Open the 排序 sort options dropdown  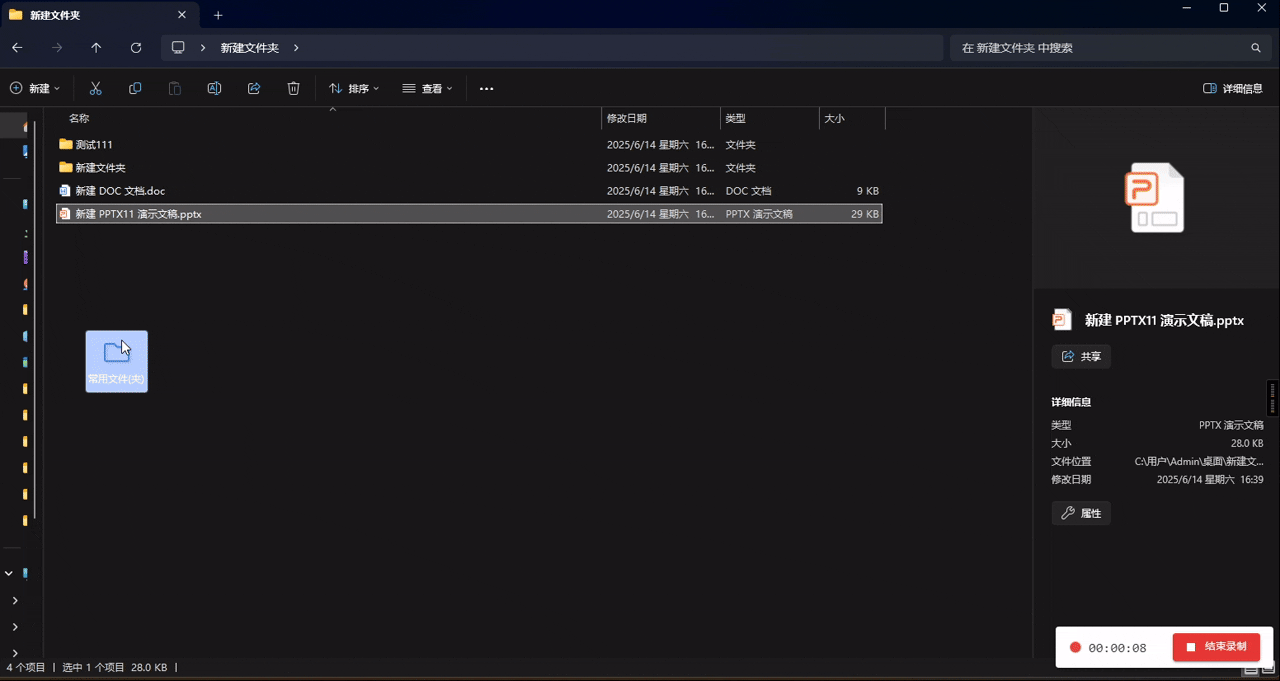pos(354,89)
